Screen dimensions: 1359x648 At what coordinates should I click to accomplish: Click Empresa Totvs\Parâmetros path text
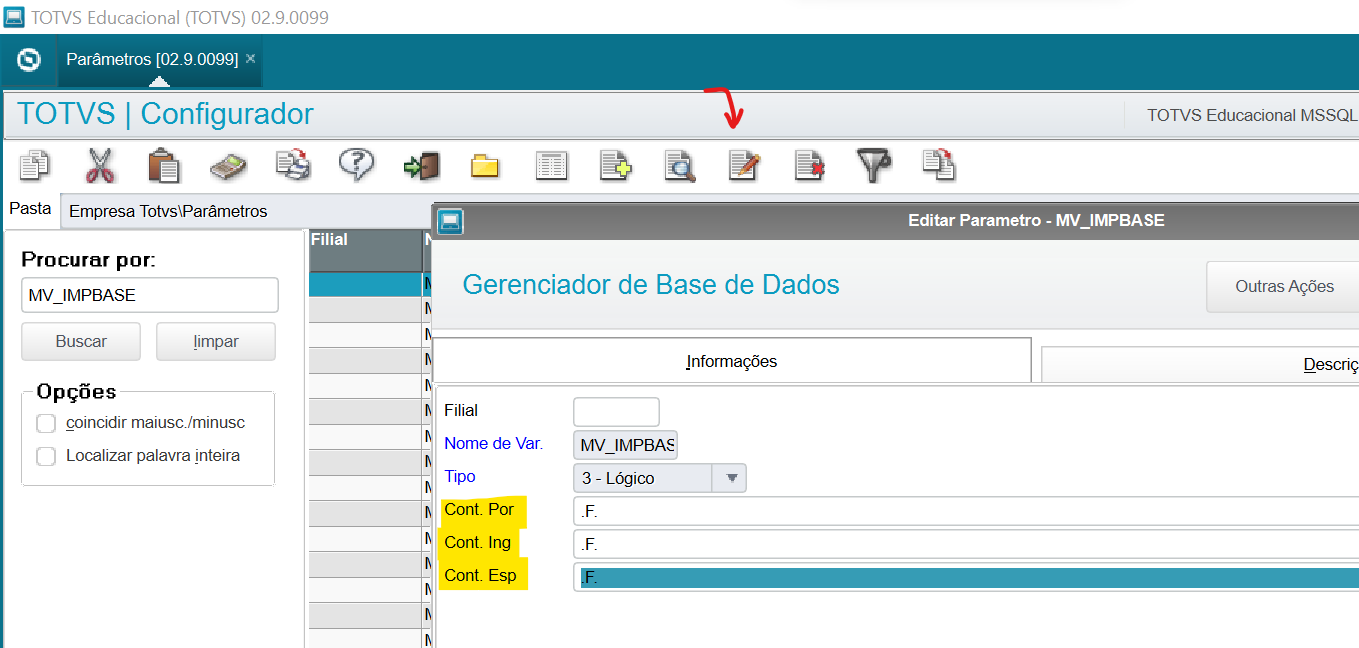click(x=168, y=211)
